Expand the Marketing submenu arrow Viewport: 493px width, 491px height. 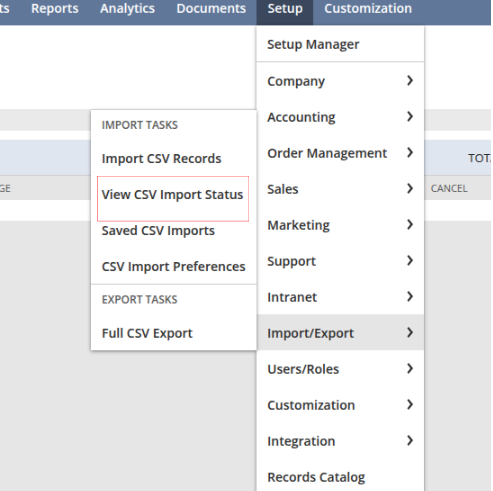tap(410, 224)
